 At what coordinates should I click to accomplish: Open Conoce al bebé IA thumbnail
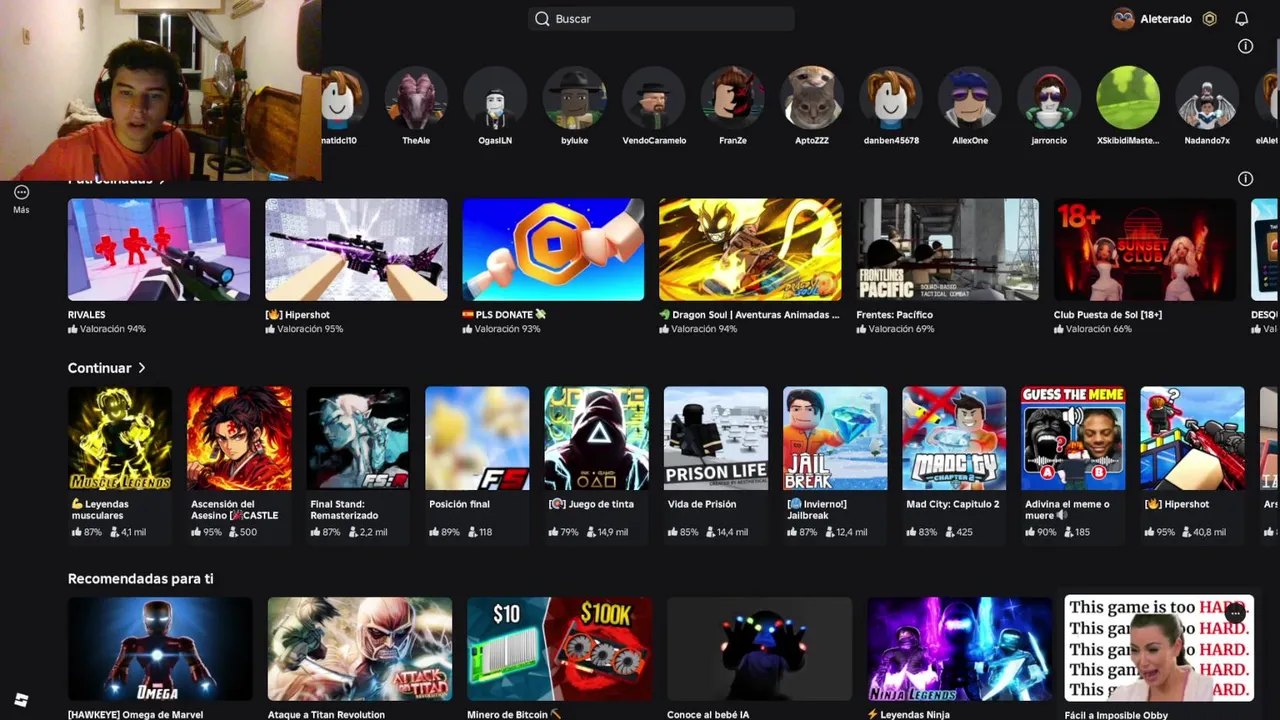tap(759, 649)
